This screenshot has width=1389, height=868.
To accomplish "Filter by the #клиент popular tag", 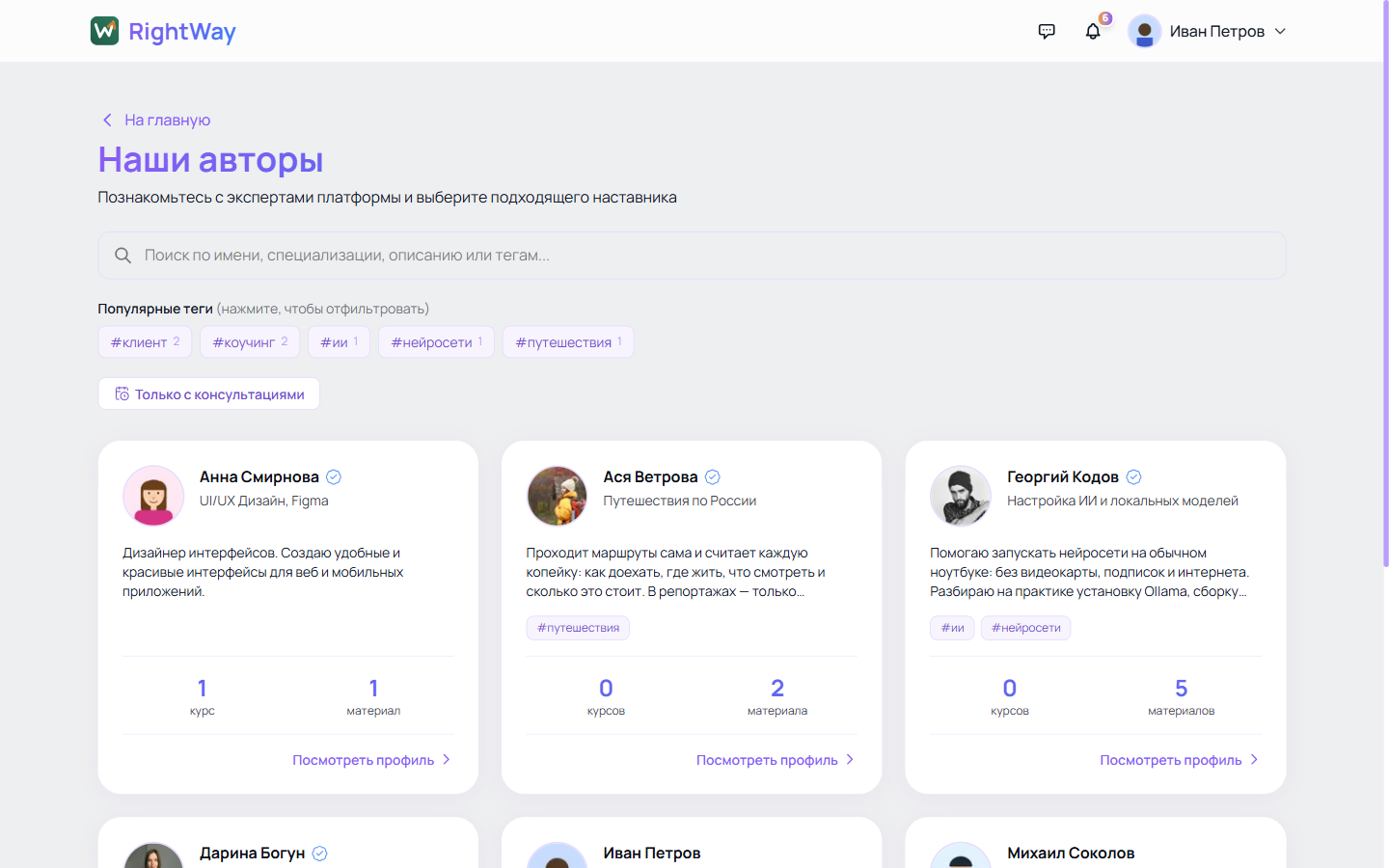I will 145,341.
